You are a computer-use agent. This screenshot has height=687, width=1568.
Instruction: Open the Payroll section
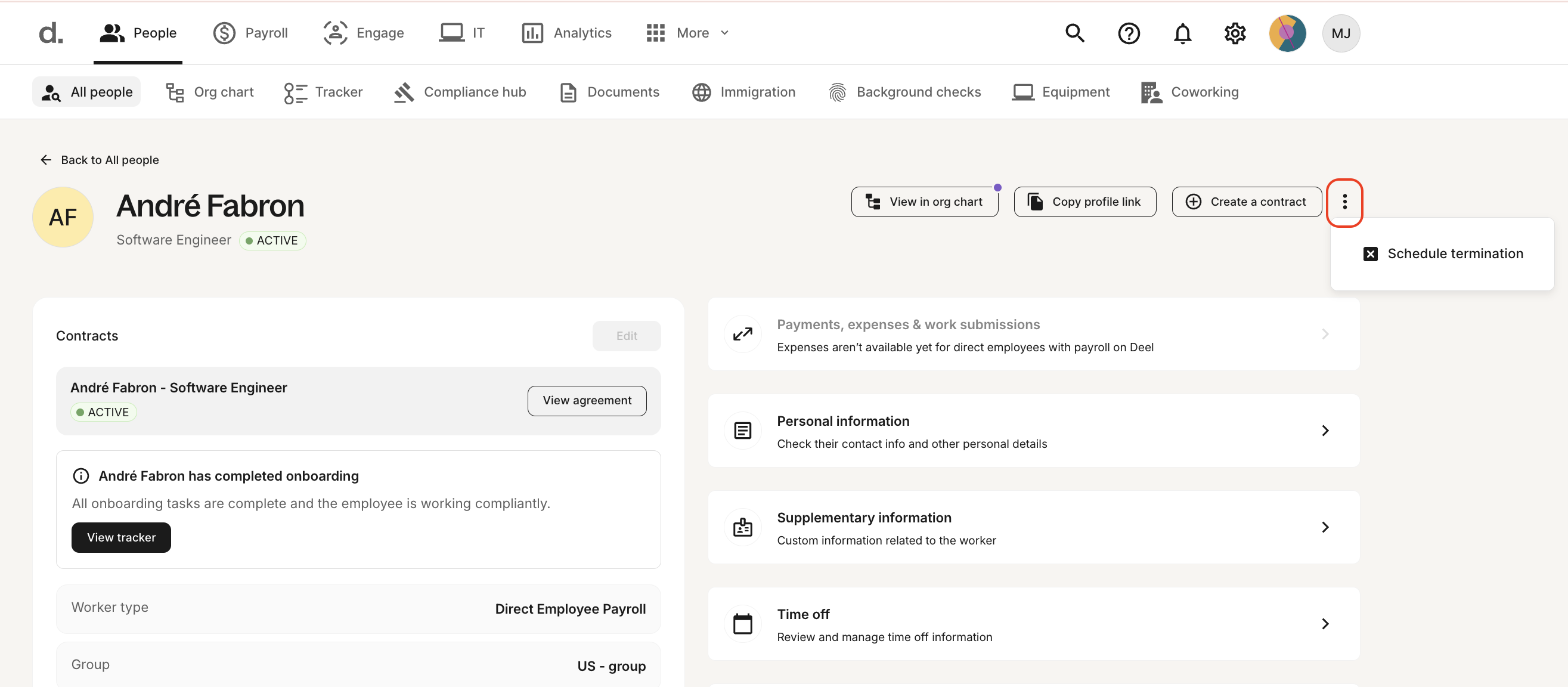coord(250,33)
